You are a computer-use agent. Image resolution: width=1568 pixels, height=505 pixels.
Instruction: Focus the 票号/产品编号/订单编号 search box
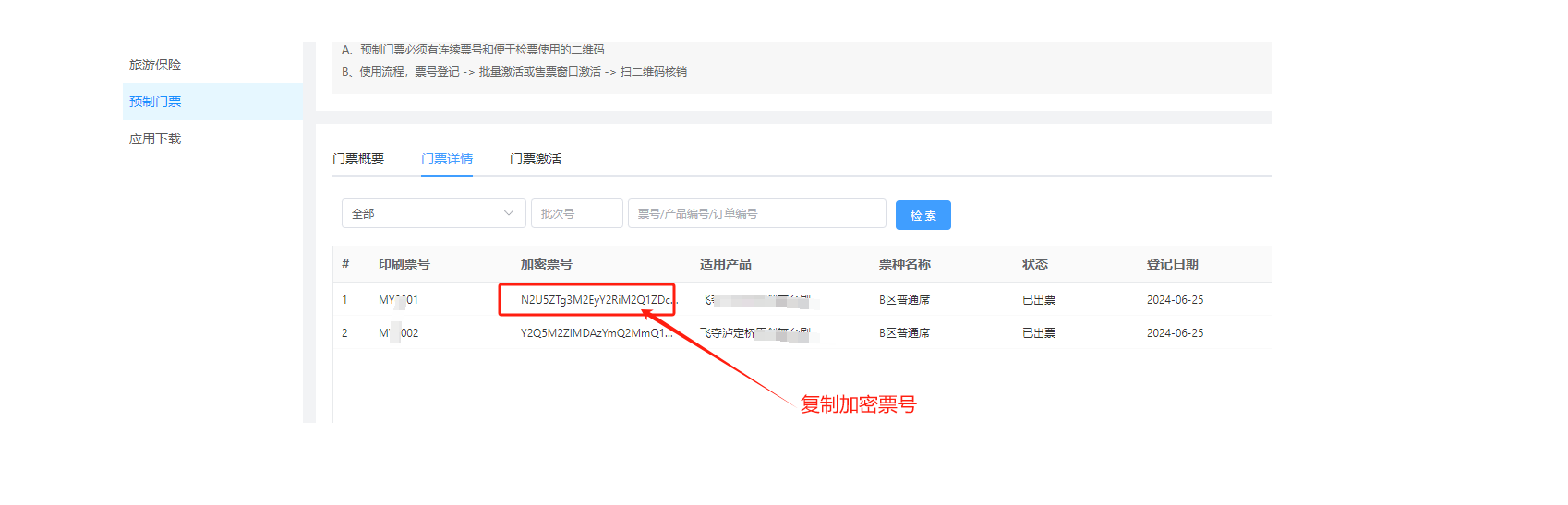[756, 213]
